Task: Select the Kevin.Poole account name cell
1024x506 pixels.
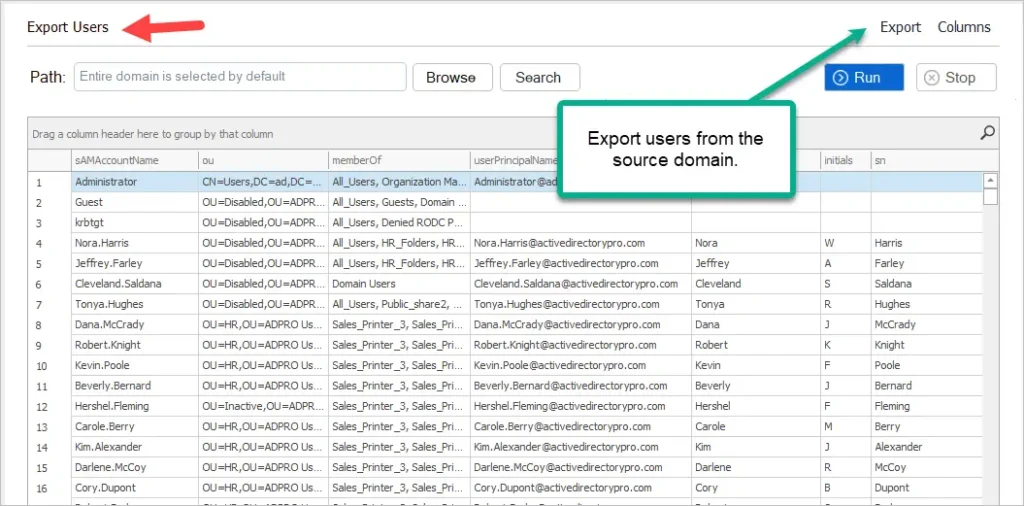Action: tap(135, 365)
